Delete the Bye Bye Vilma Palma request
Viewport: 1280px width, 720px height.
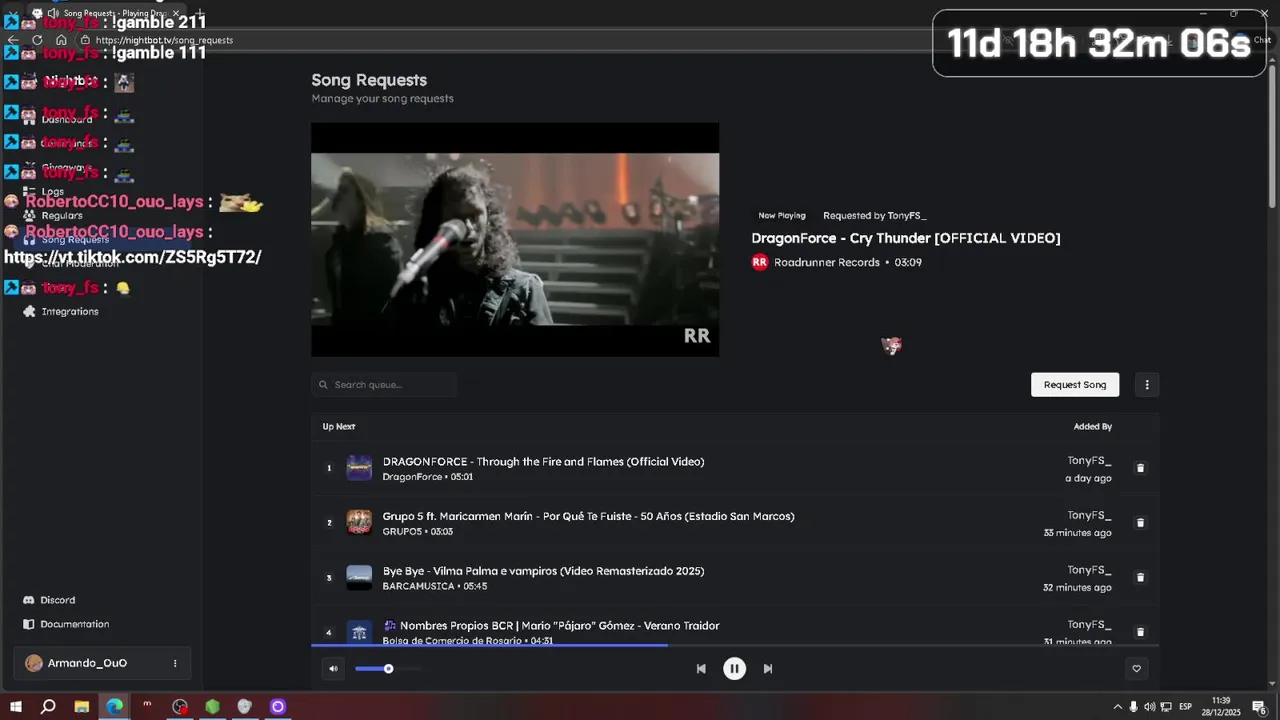pyautogui.click(x=1140, y=578)
